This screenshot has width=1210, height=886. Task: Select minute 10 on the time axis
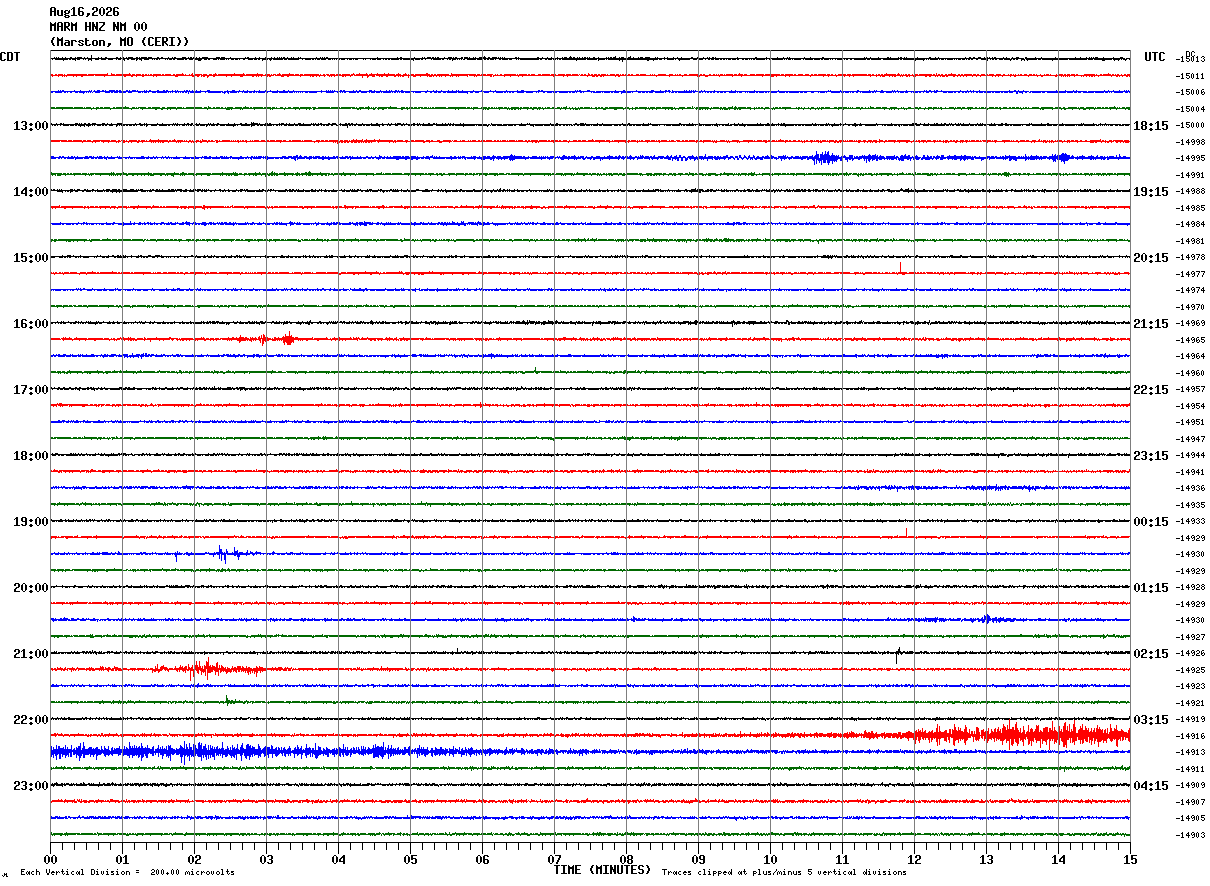point(770,859)
